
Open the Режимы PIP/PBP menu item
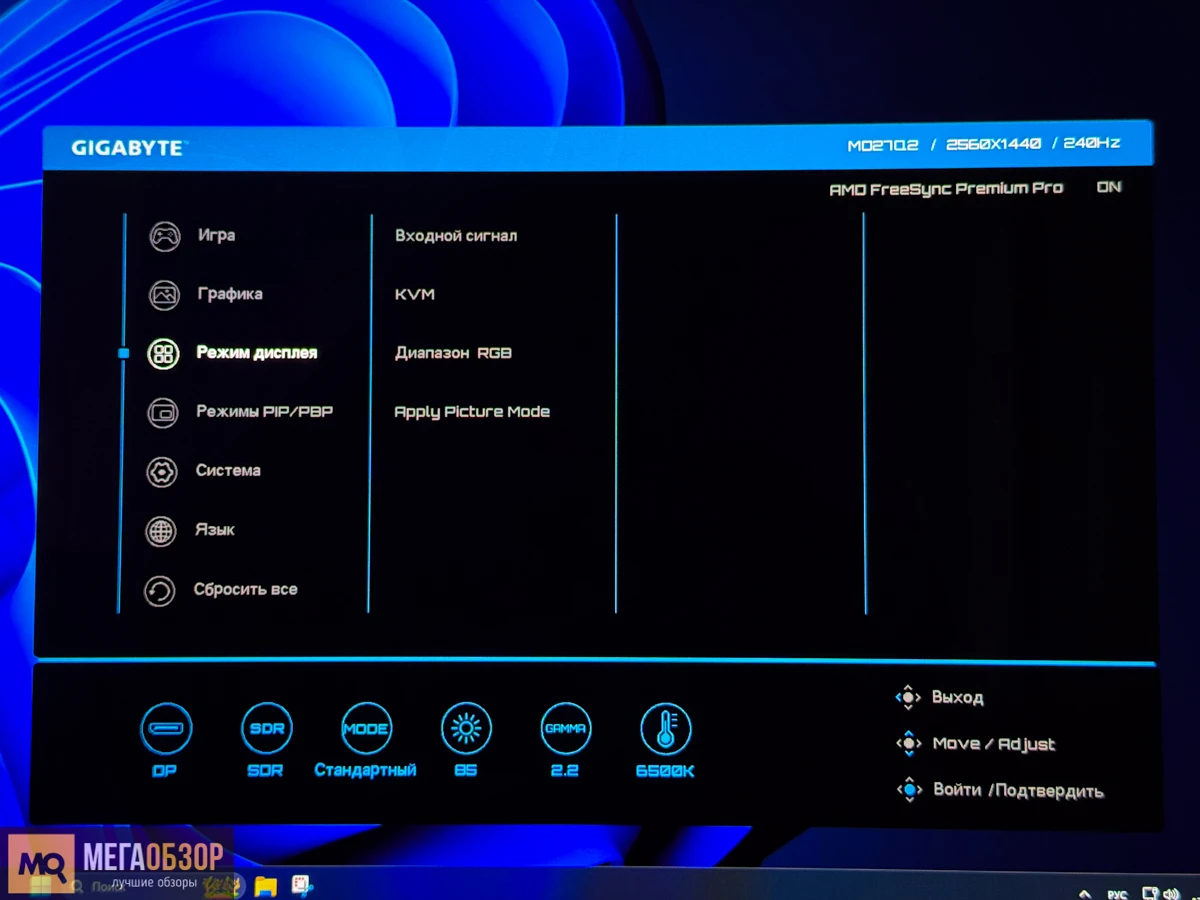point(264,411)
